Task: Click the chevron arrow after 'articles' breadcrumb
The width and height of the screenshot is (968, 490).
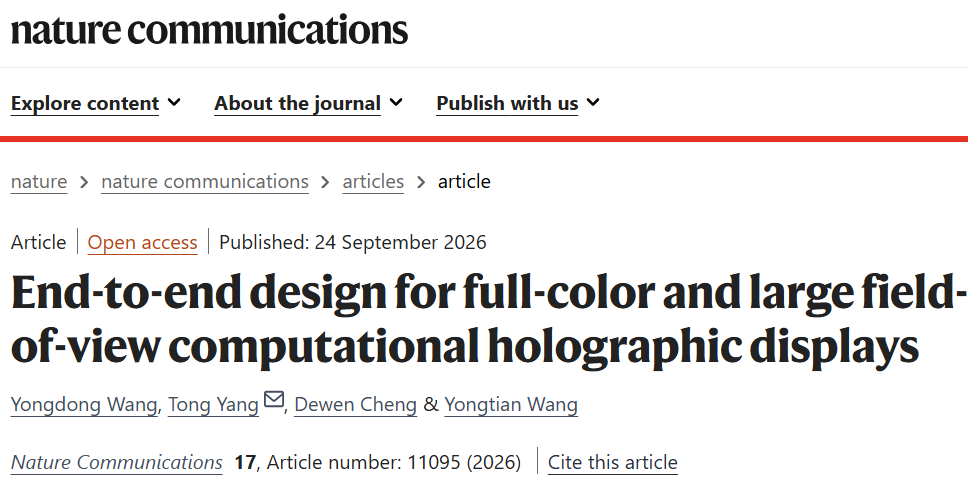Action: click(421, 182)
